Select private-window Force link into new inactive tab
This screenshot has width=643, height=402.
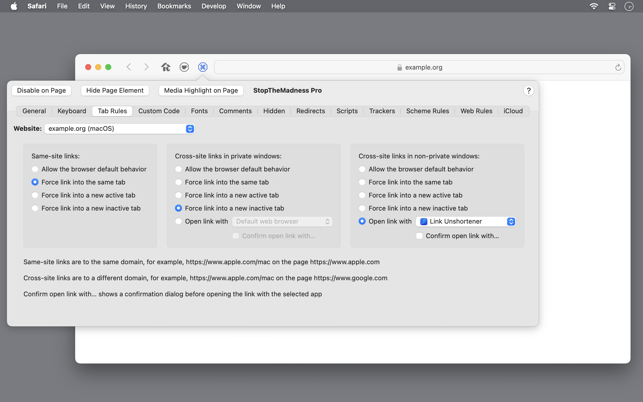pos(178,208)
